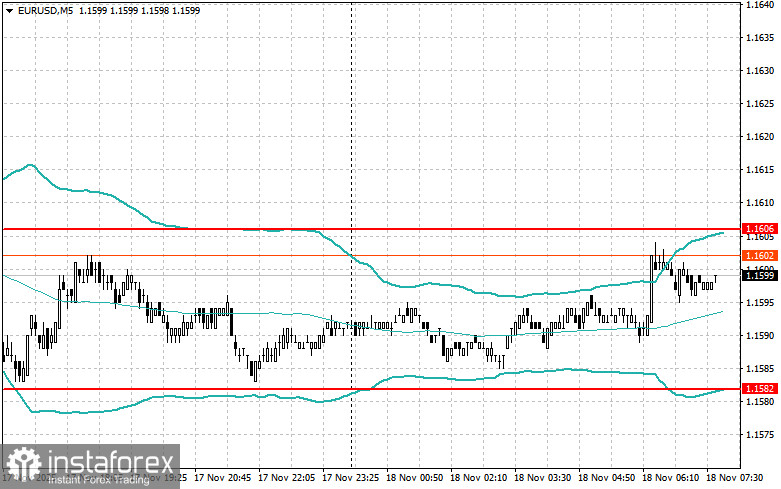Select the OHLC values 1.1599 1.1599 1.1598 1.1599
781x489 pixels.
[139, 10]
